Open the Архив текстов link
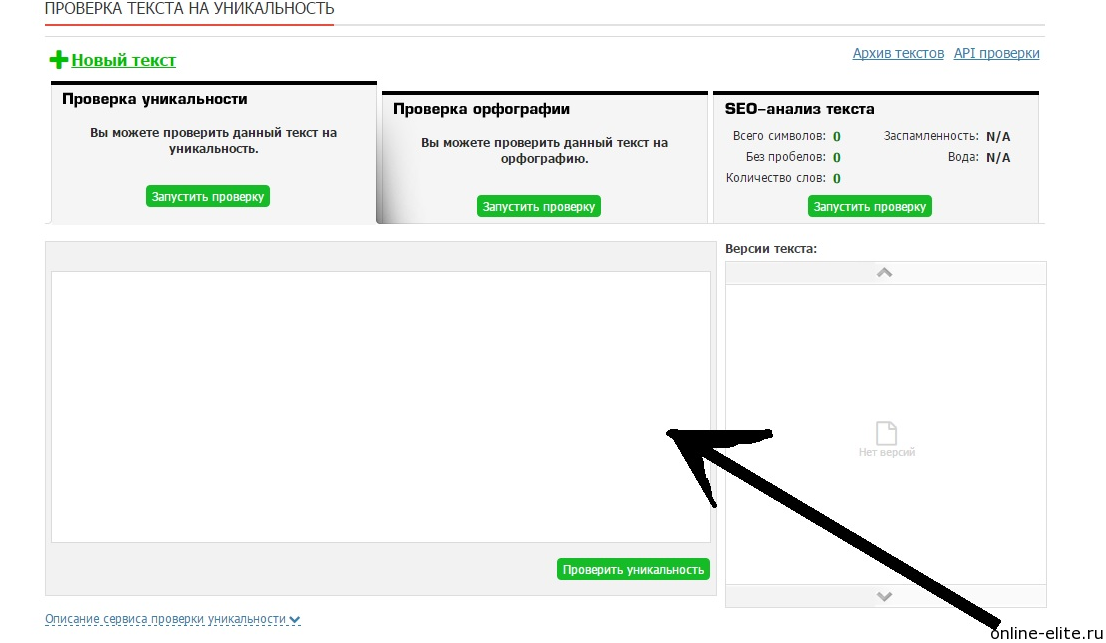1106x643 pixels. (x=897, y=53)
